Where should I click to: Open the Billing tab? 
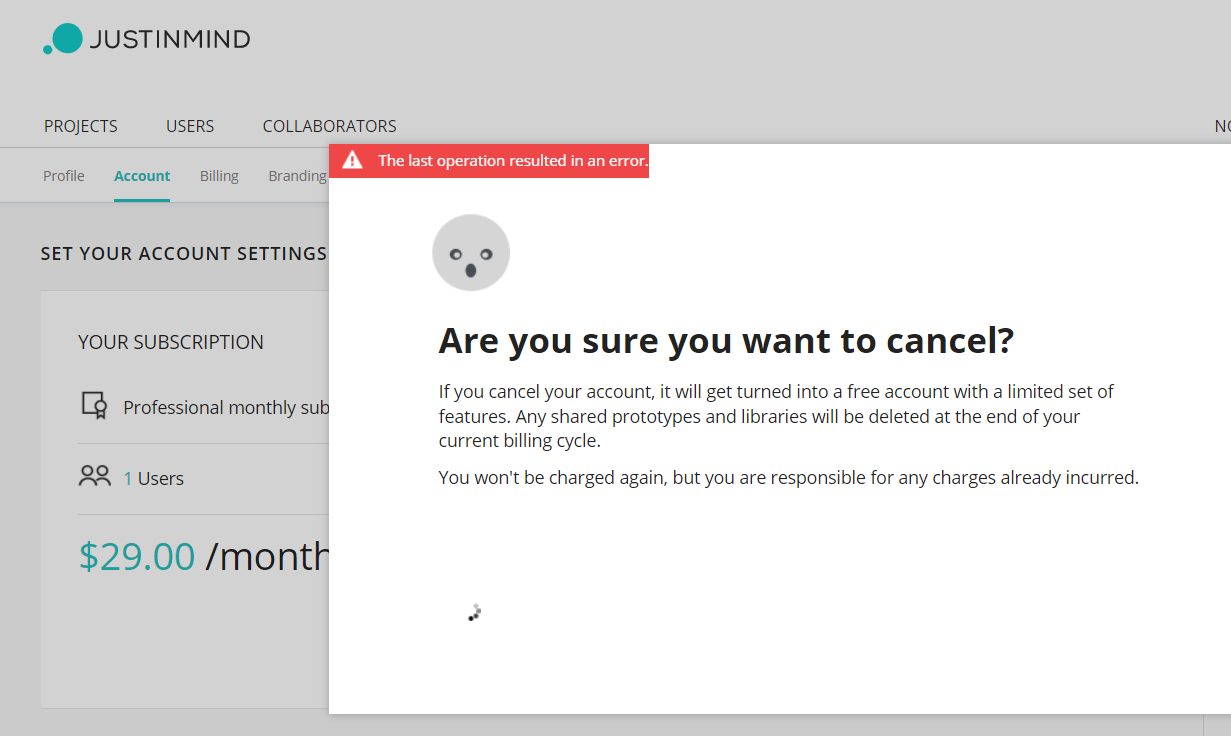click(219, 176)
